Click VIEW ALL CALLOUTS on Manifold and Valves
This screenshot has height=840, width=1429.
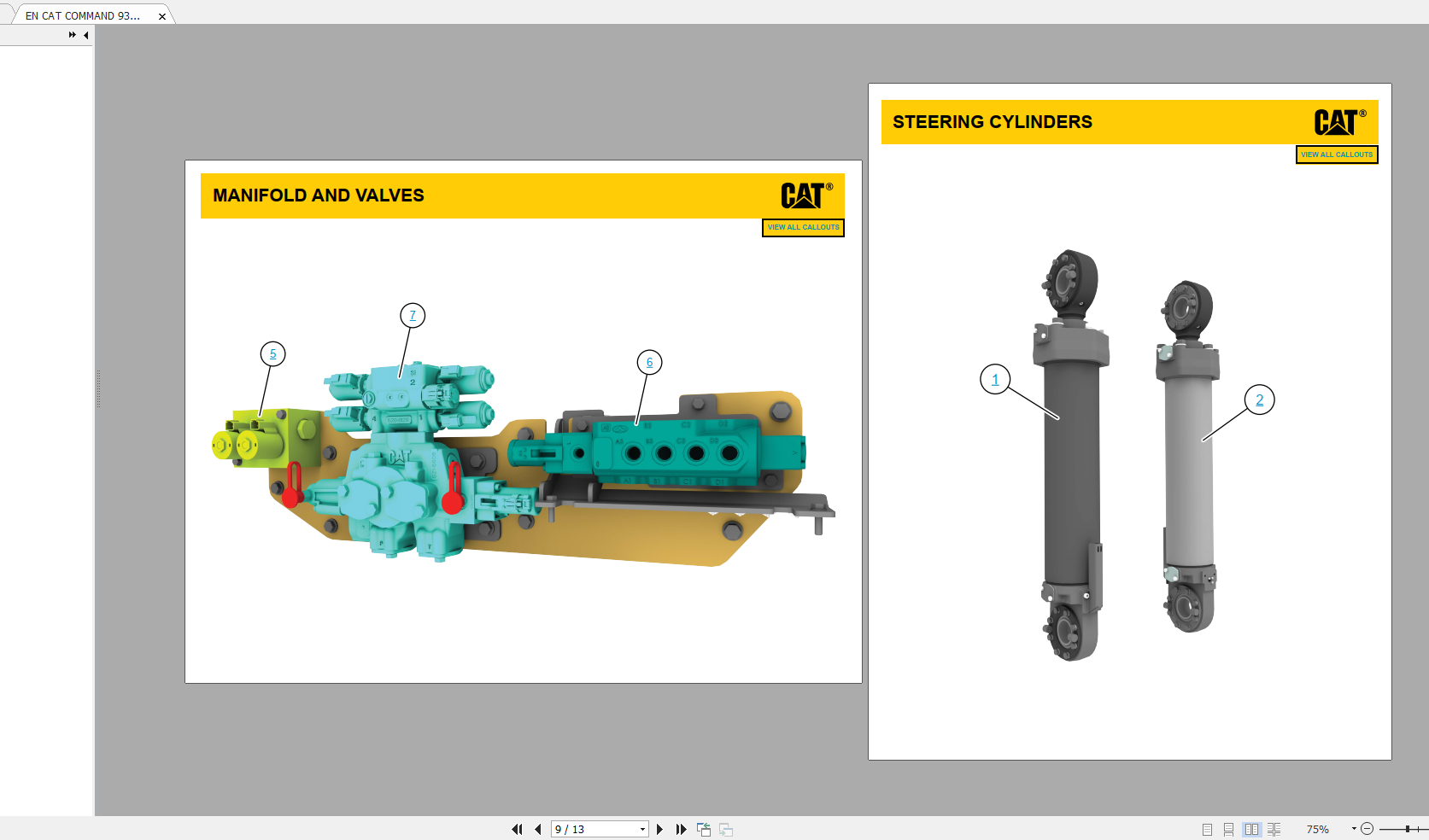pos(802,228)
